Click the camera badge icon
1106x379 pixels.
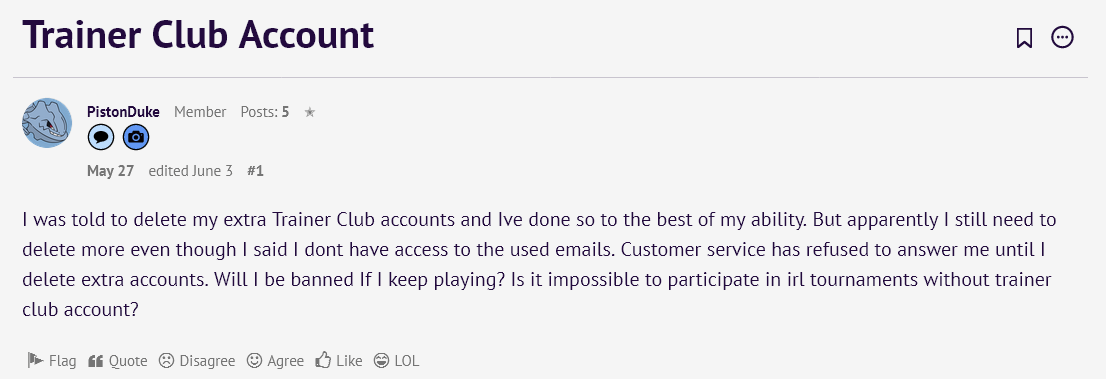(136, 138)
